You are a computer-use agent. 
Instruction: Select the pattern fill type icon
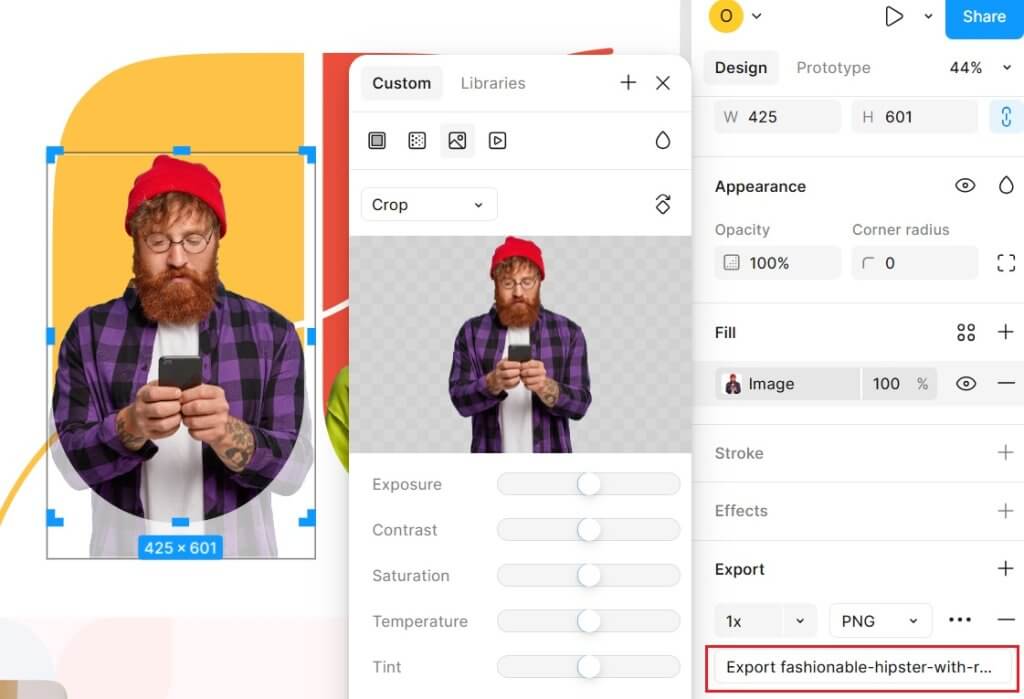pos(417,141)
